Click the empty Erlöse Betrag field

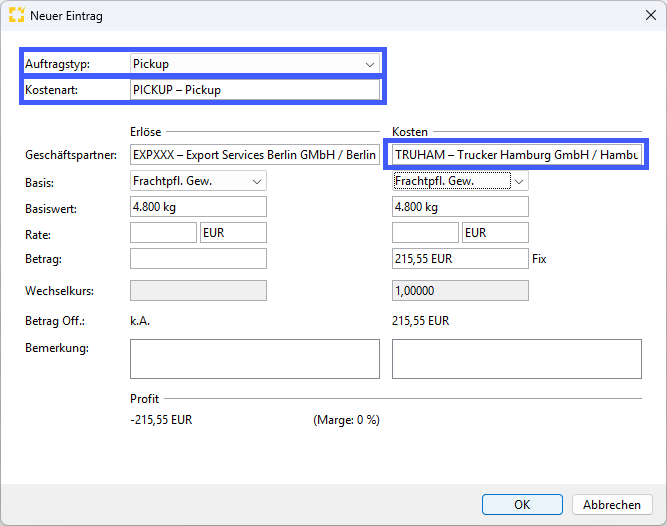[198, 259]
